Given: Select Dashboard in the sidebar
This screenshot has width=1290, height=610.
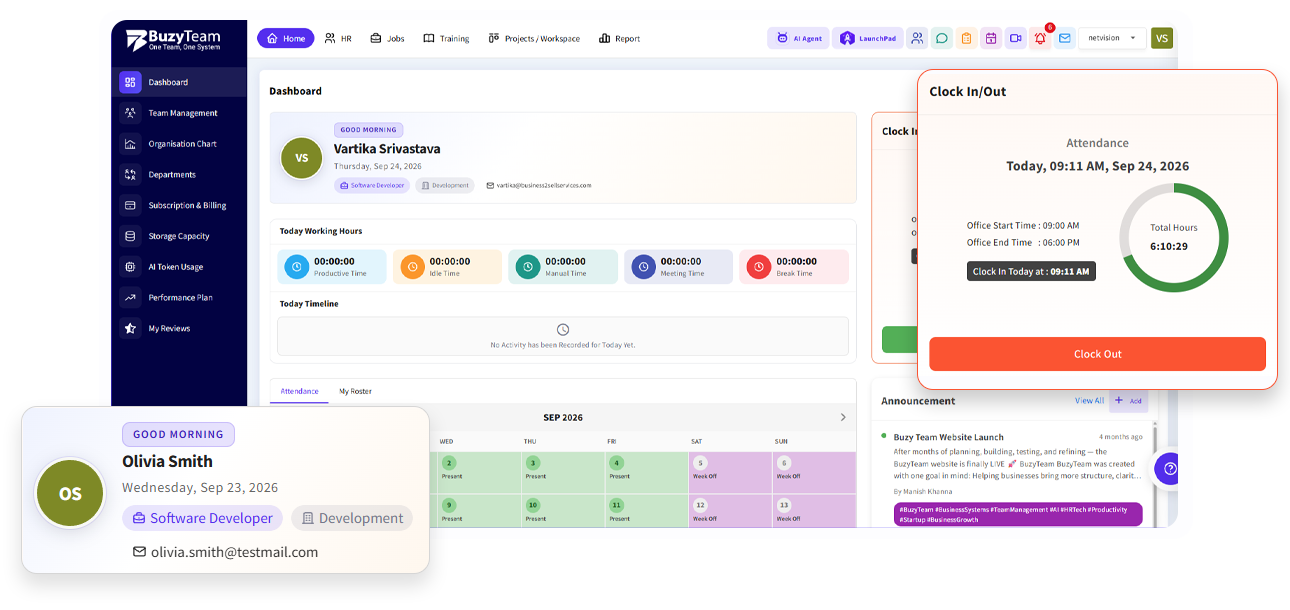Looking at the screenshot, I should pyautogui.click(x=179, y=82).
